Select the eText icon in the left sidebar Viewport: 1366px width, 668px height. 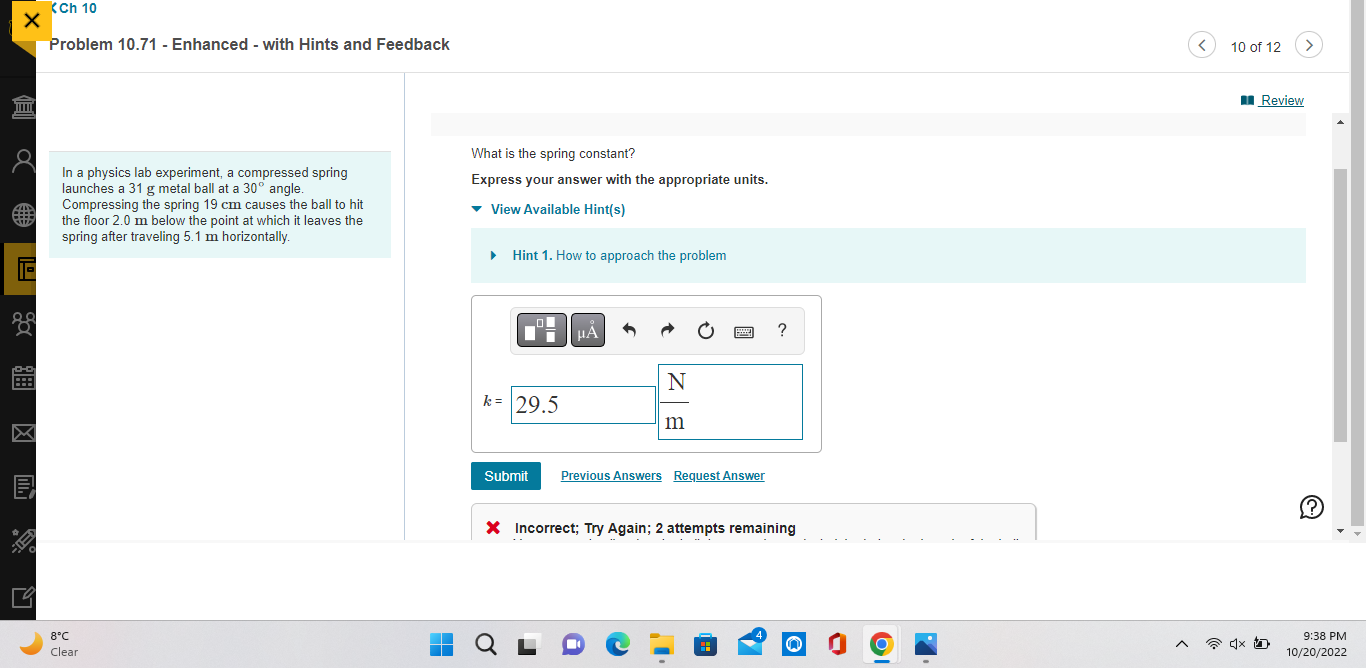tap(22, 268)
